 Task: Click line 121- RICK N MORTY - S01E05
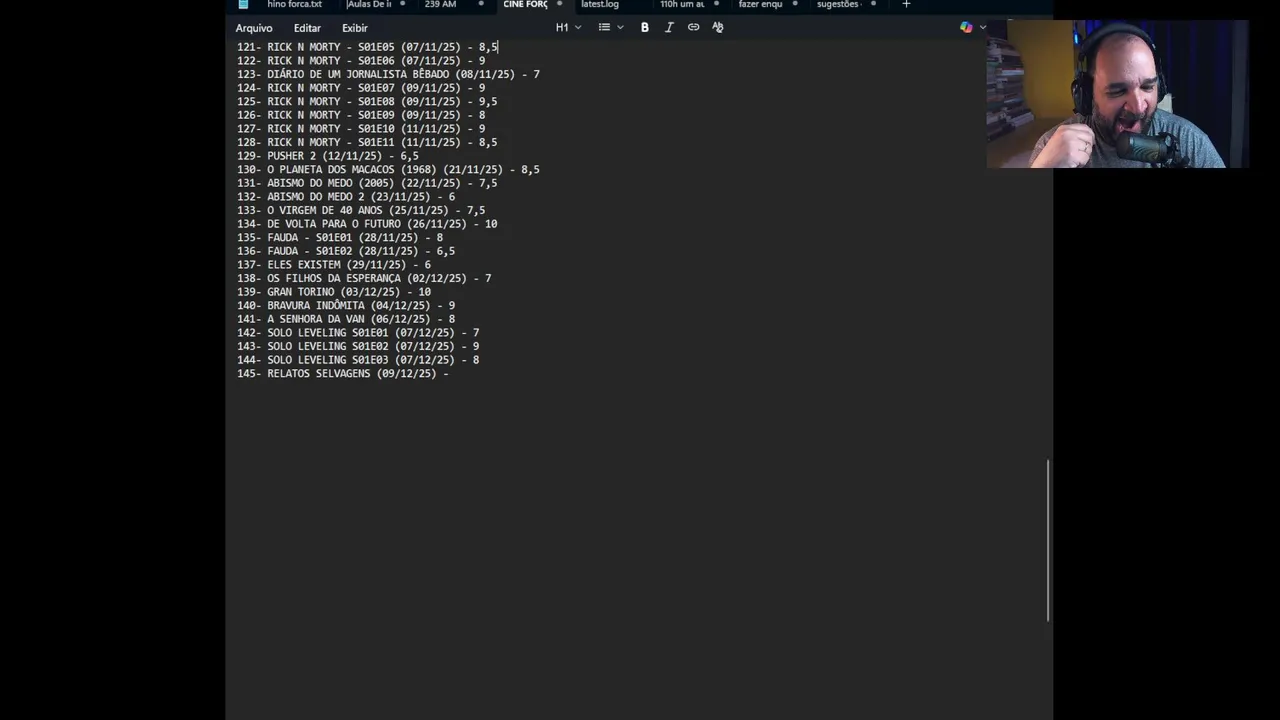coord(367,47)
